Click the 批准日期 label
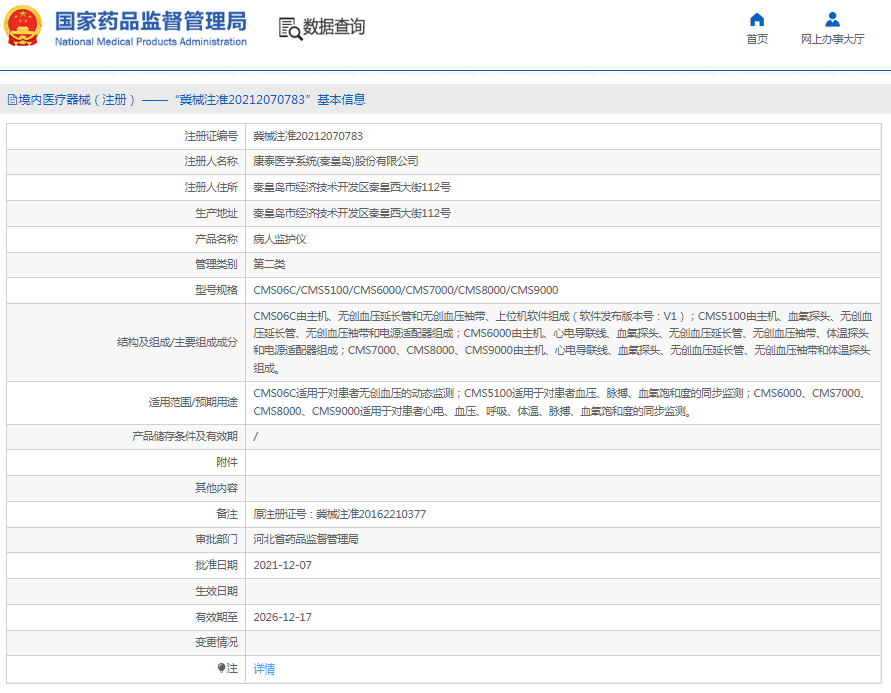The width and height of the screenshot is (891, 693). pyautogui.click(x=216, y=565)
